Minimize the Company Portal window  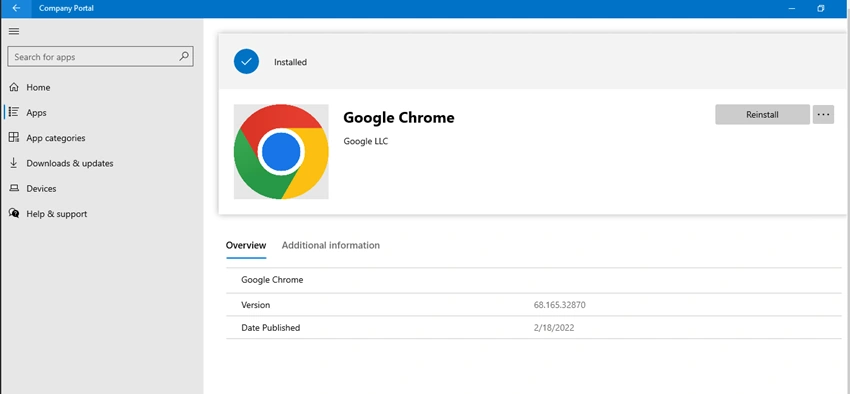pos(793,8)
